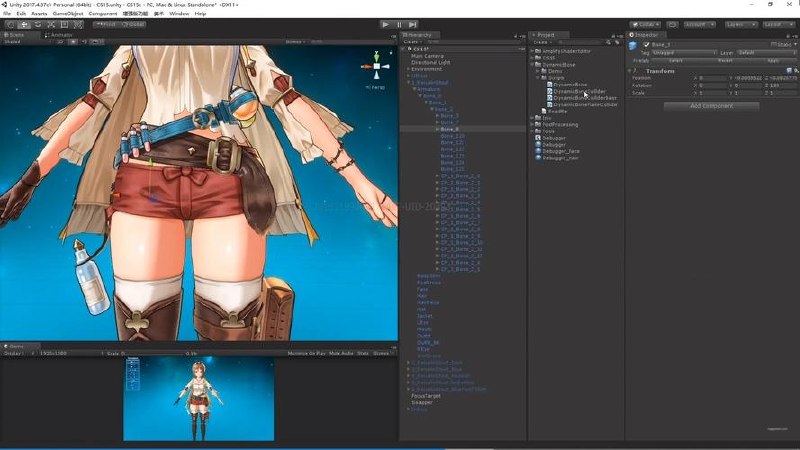Open the Account dropdown
This screenshot has width=800, height=450.
[699, 24]
